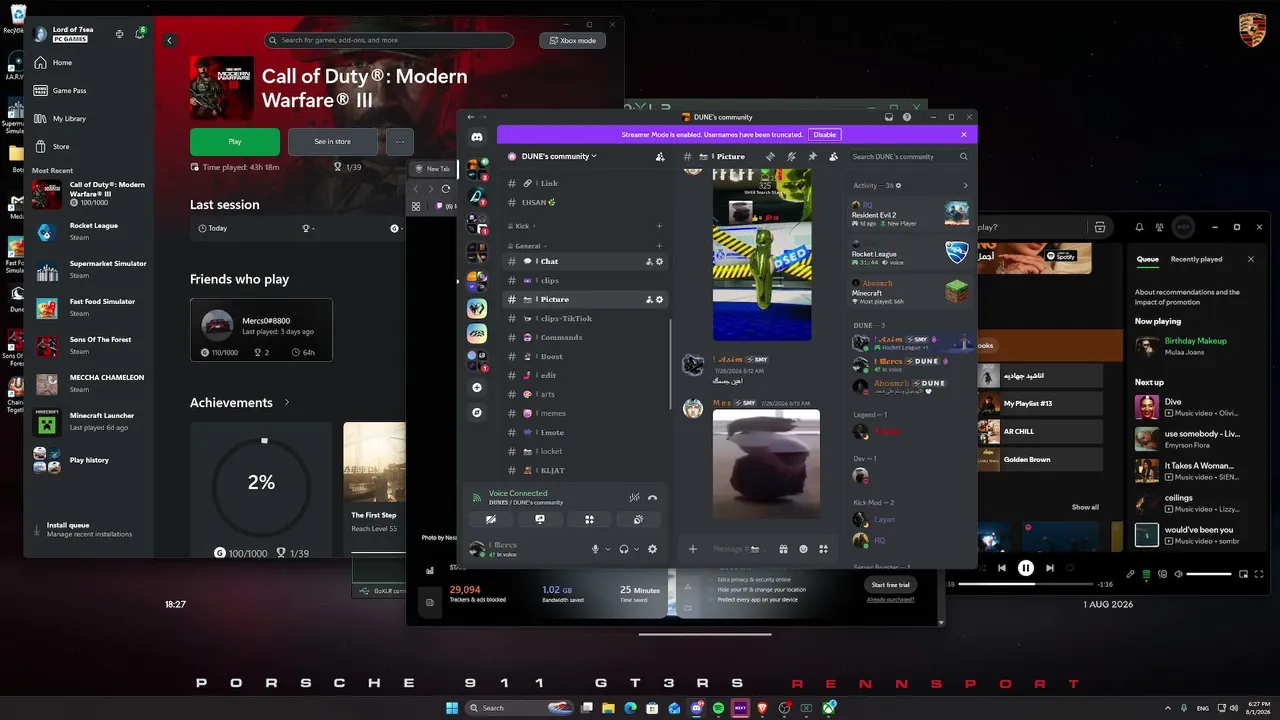Open Discord's discover servers compass icon
1280x720 pixels.
(x=477, y=412)
